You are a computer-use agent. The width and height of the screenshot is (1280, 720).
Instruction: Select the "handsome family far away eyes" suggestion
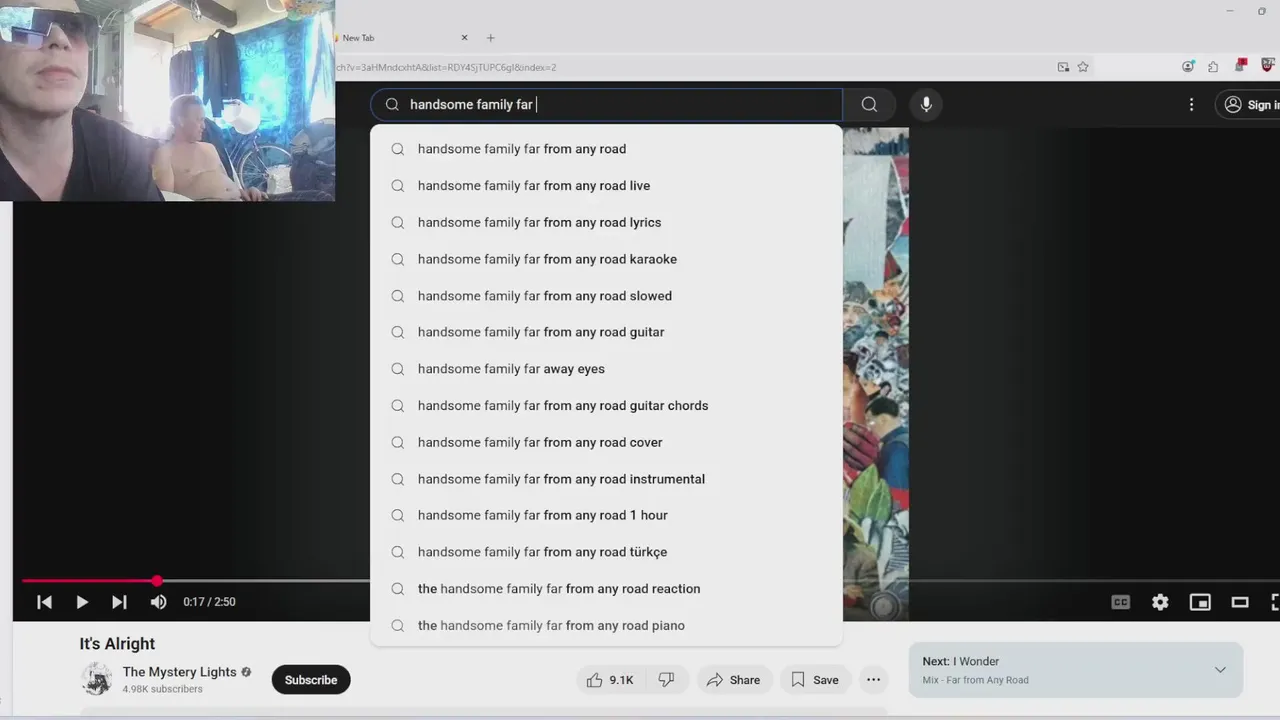pyautogui.click(x=606, y=369)
